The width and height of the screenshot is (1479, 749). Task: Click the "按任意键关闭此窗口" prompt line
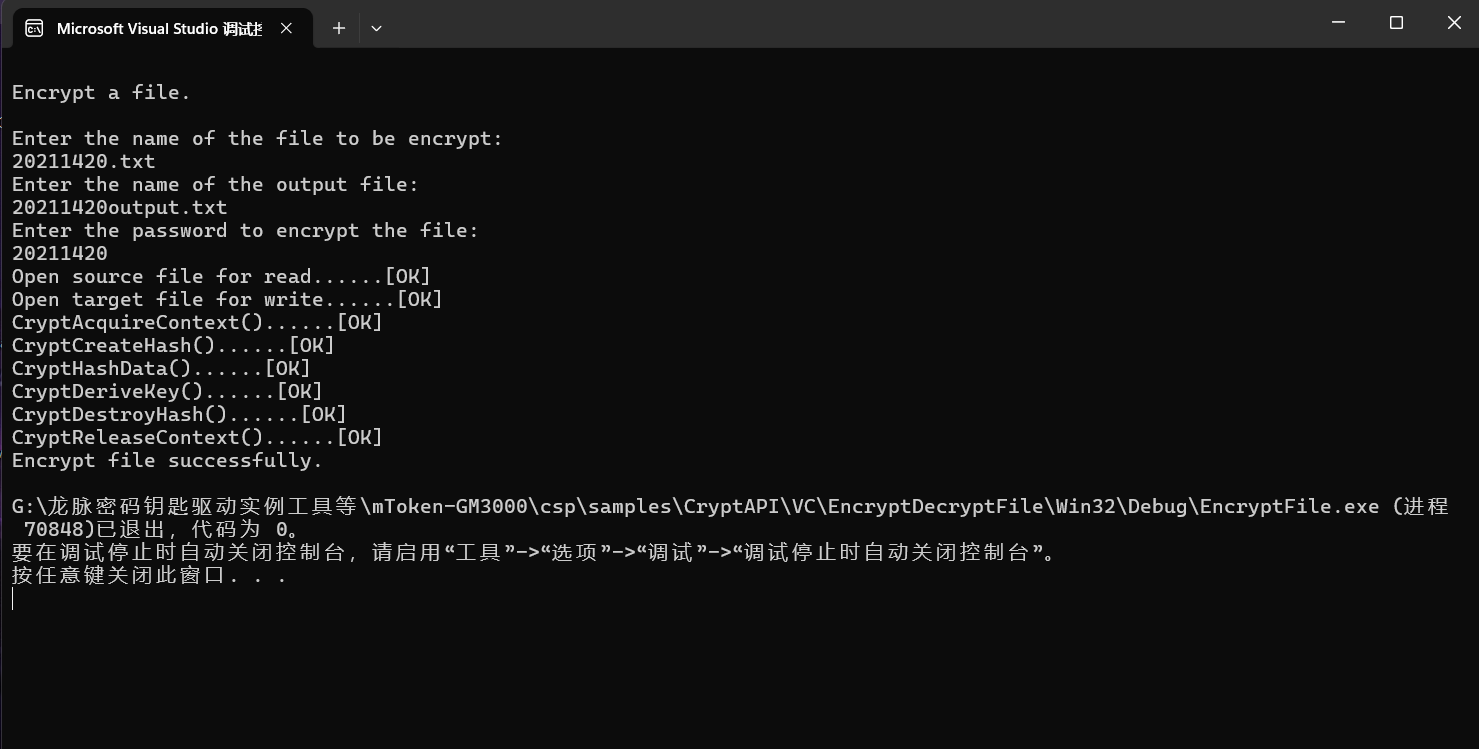coord(149,576)
